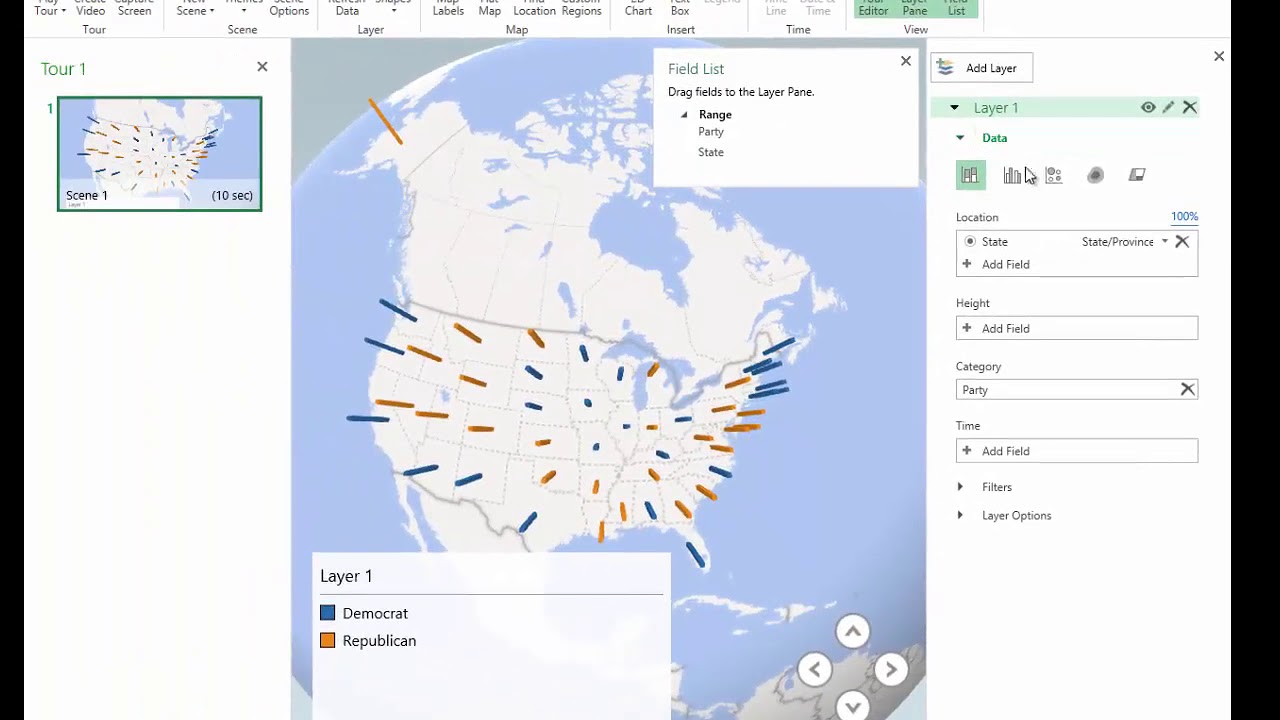This screenshot has height=720, width=1280.
Task: Click the 100% mapping confidence link
Action: point(1184,216)
